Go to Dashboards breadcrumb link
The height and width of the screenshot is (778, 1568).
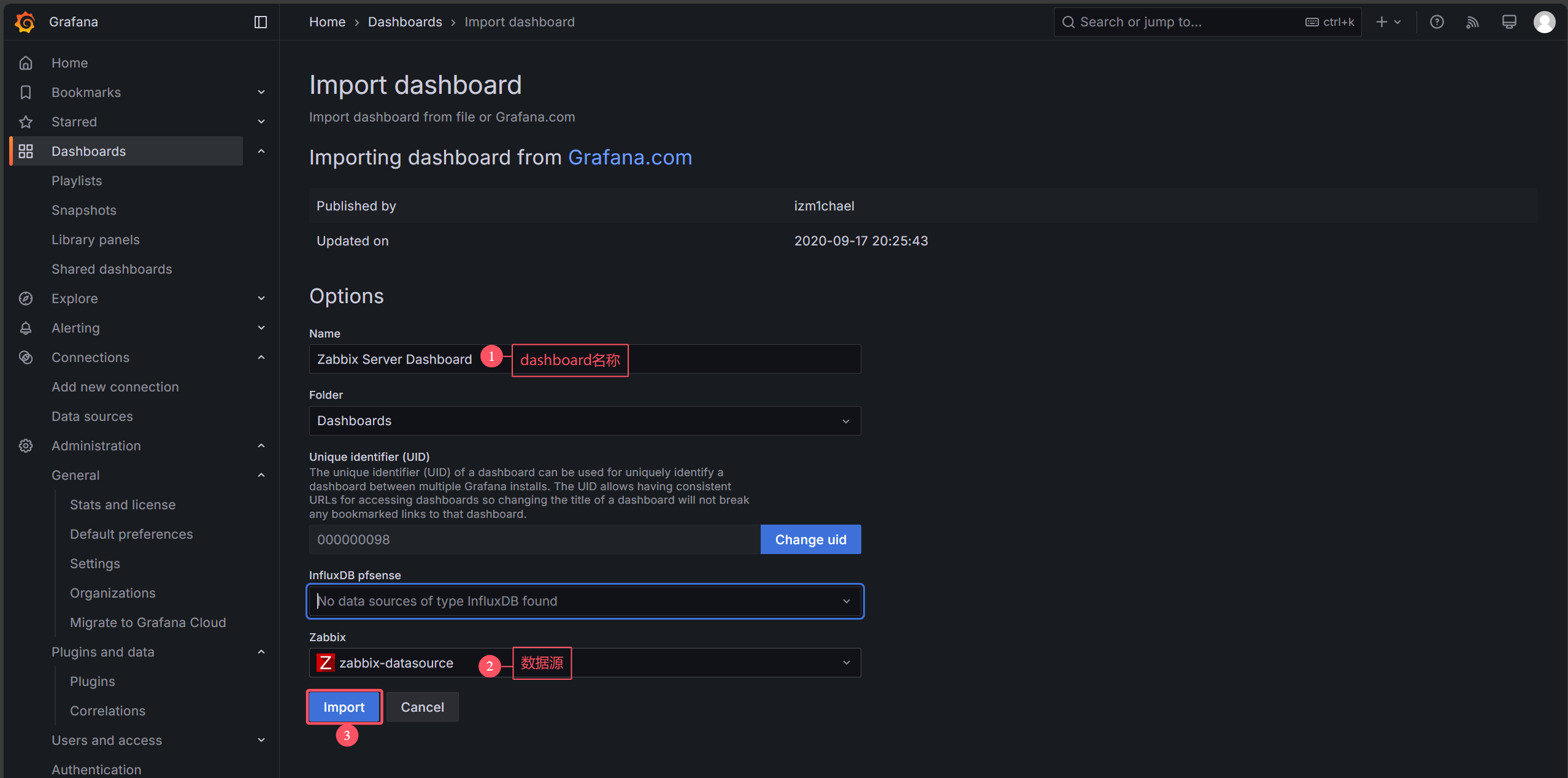405,22
